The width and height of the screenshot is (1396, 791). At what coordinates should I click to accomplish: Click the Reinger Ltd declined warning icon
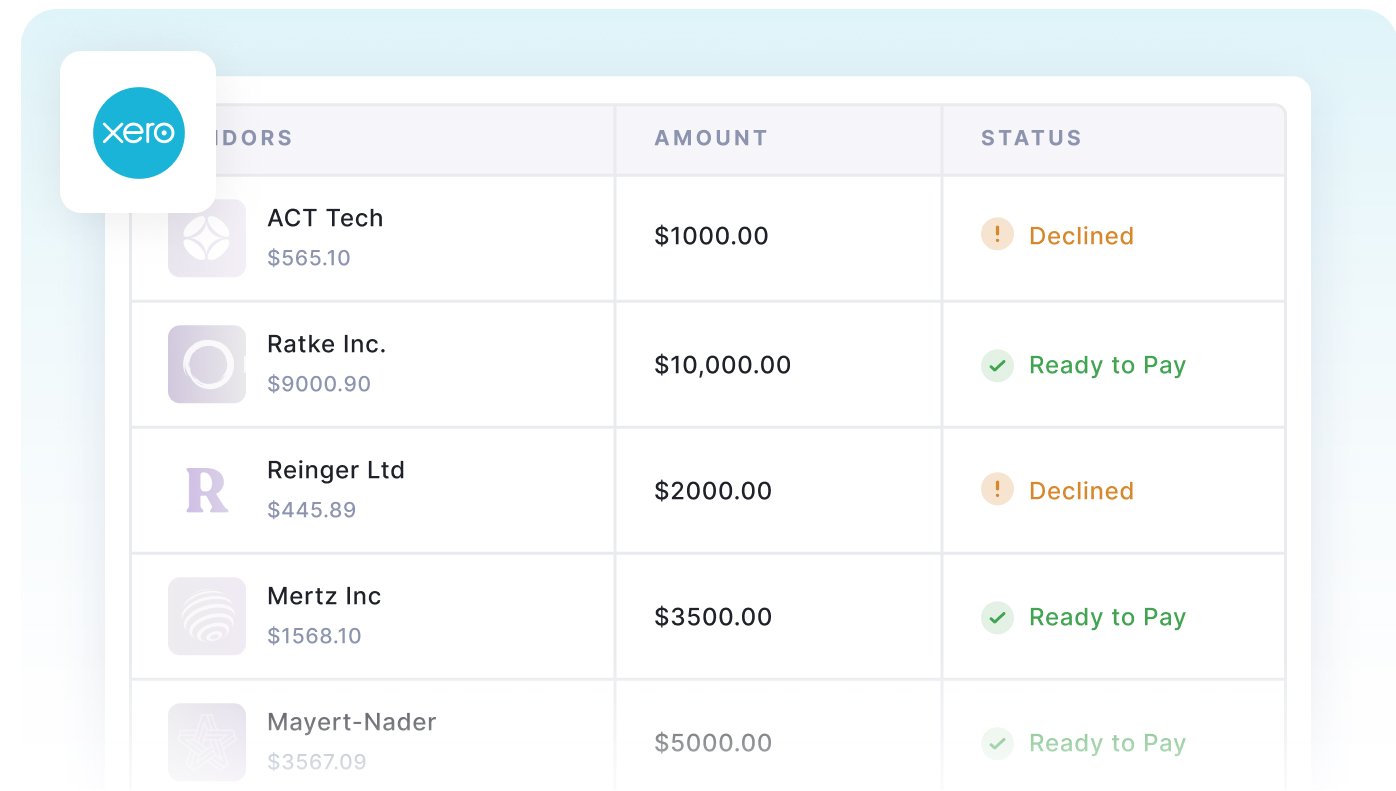tap(997, 490)
